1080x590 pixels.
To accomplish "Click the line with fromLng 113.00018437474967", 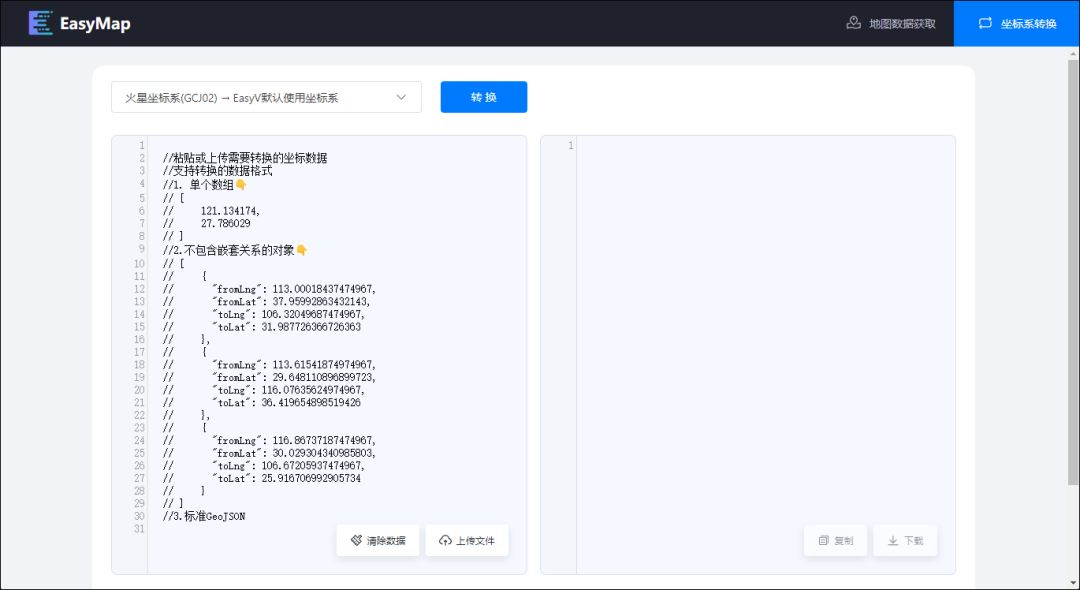I will [x=269, y=289].
